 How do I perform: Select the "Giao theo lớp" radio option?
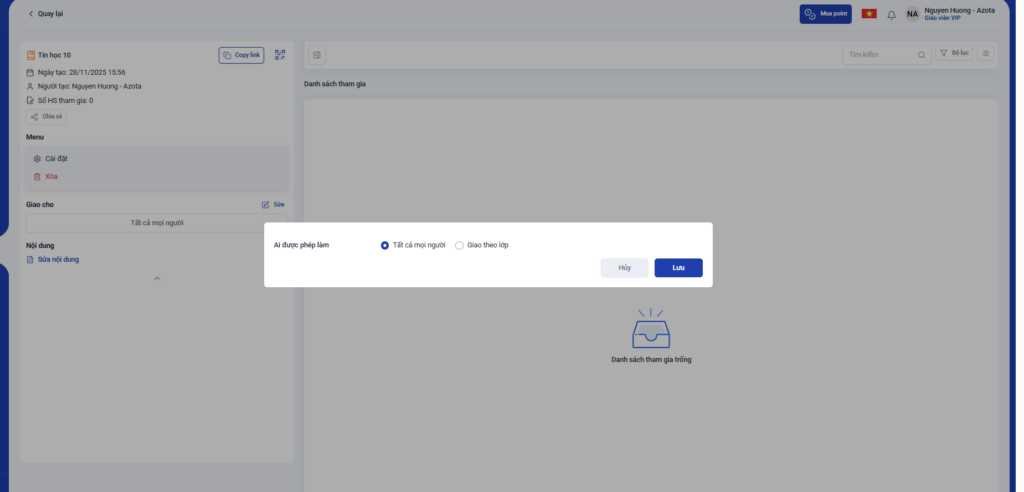[460, 245]
